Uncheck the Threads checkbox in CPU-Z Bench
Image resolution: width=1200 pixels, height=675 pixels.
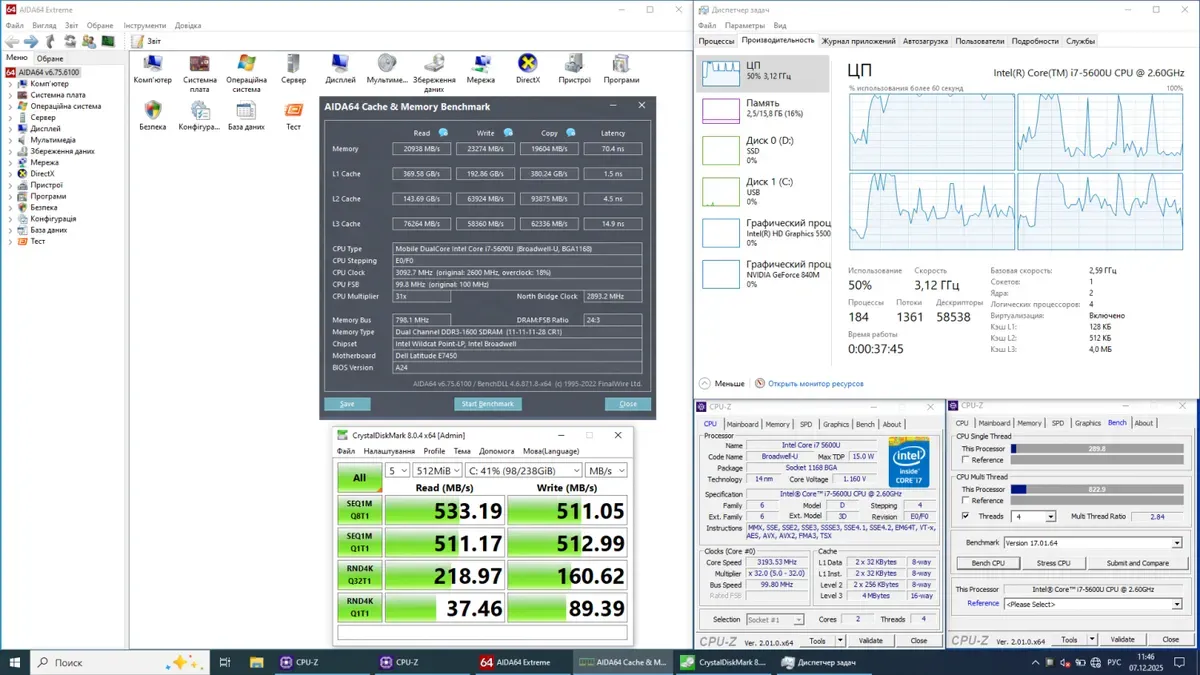pos(964,516)
